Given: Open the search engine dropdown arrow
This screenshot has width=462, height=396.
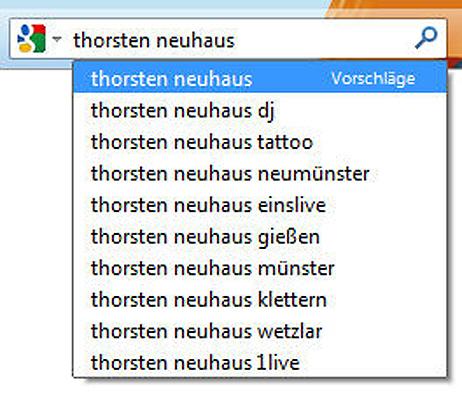Looking at the screenshot, I should [x=57, y=39].
